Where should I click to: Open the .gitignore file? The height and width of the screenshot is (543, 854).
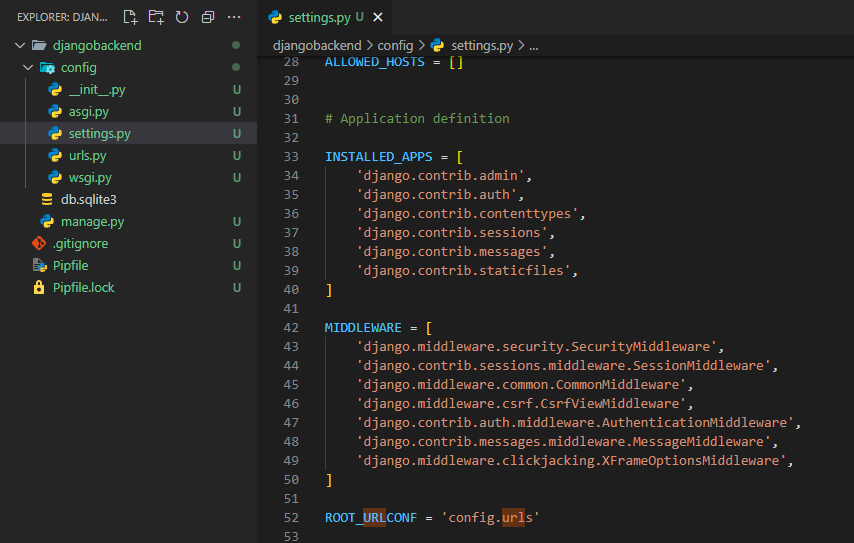(80, 244)
